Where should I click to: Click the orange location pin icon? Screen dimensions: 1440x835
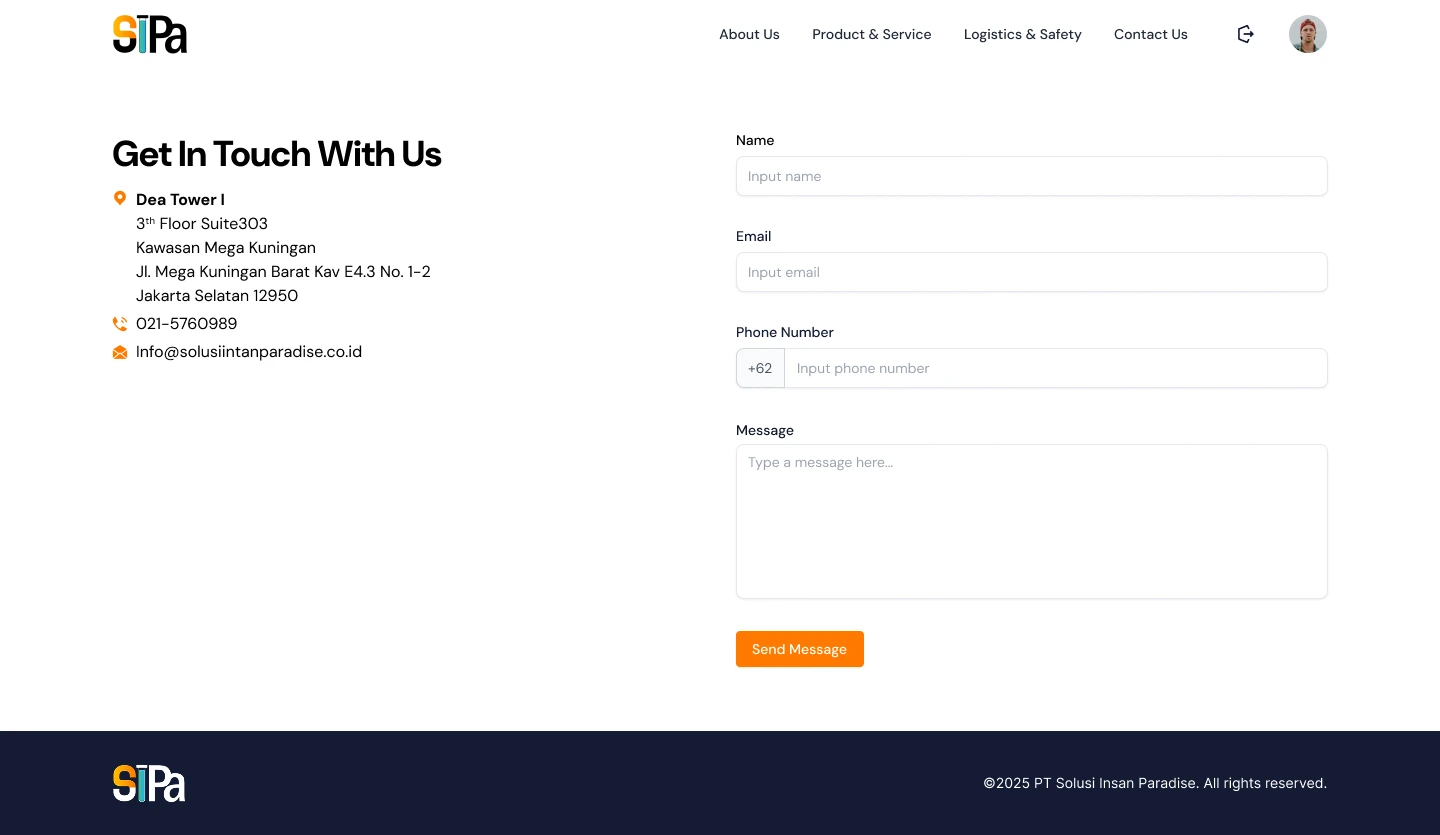point(120,198)
